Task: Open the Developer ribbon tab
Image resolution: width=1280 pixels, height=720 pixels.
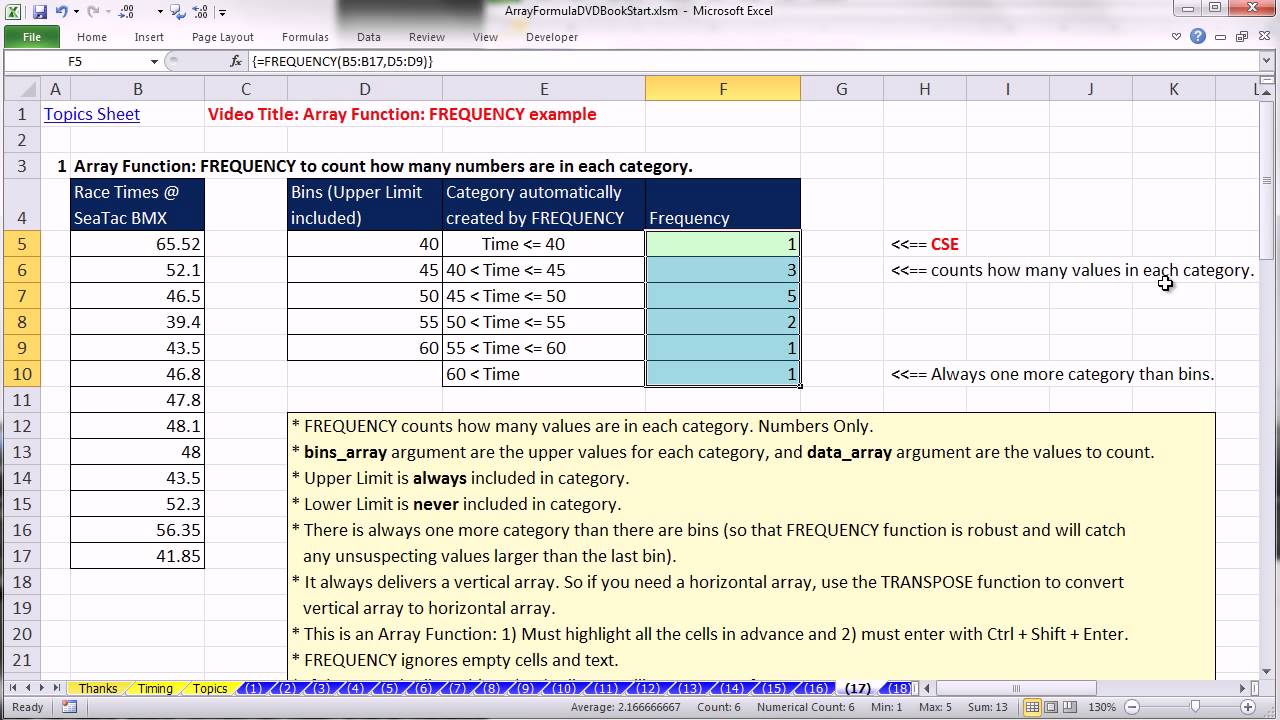Action: [x=552, y=37]
